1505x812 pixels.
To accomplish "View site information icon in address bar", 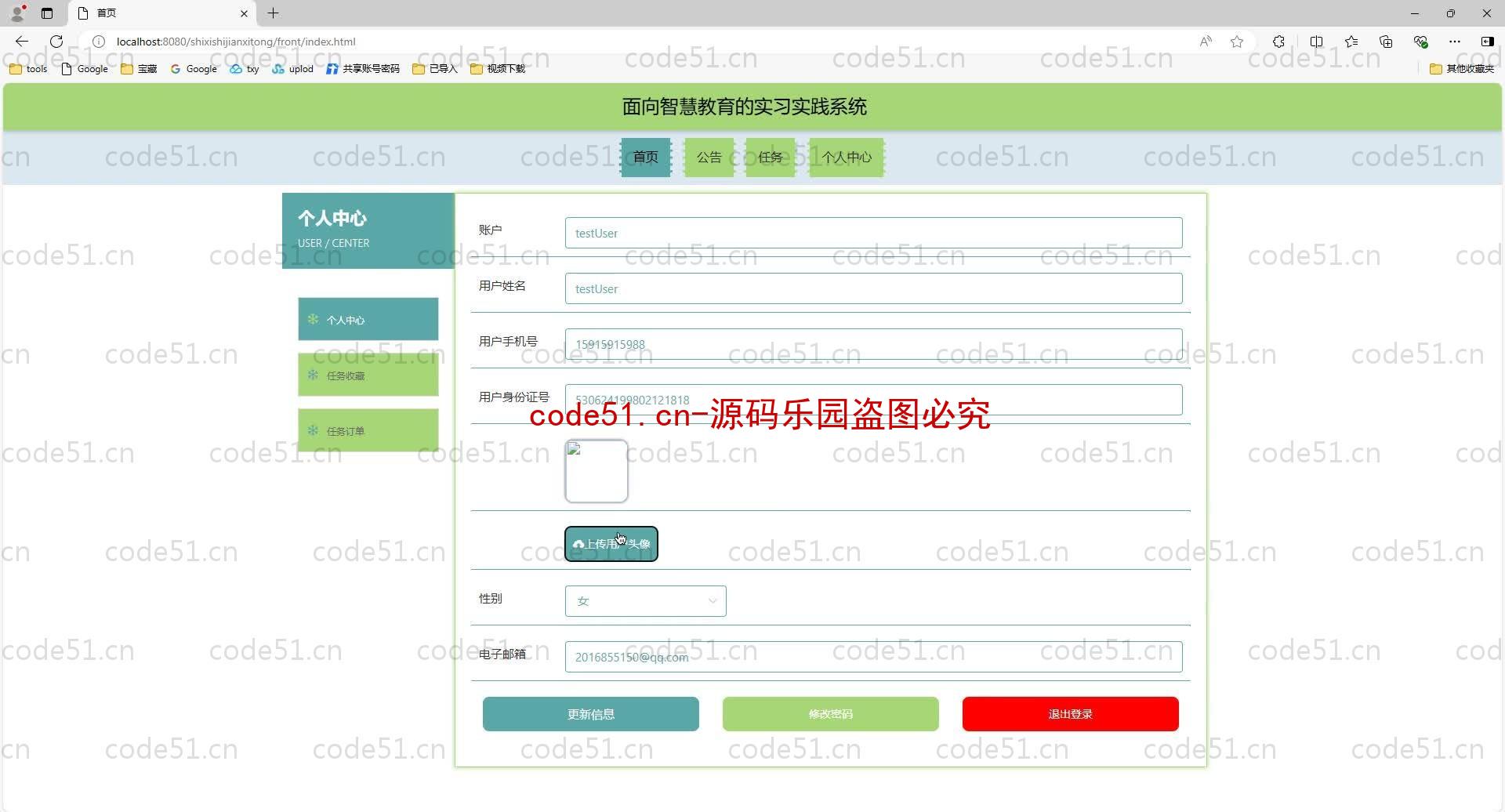I will click(99, 42).
